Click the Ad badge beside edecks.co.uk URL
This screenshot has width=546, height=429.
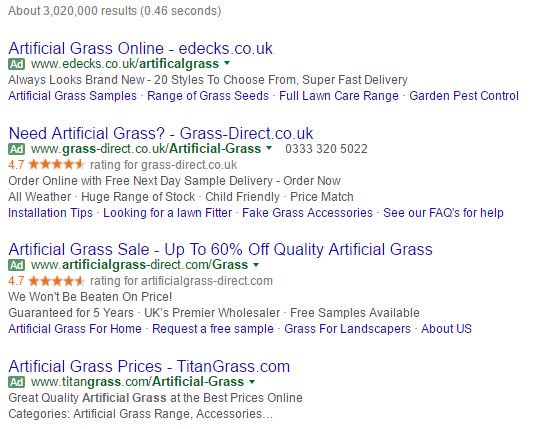[16, 64]
